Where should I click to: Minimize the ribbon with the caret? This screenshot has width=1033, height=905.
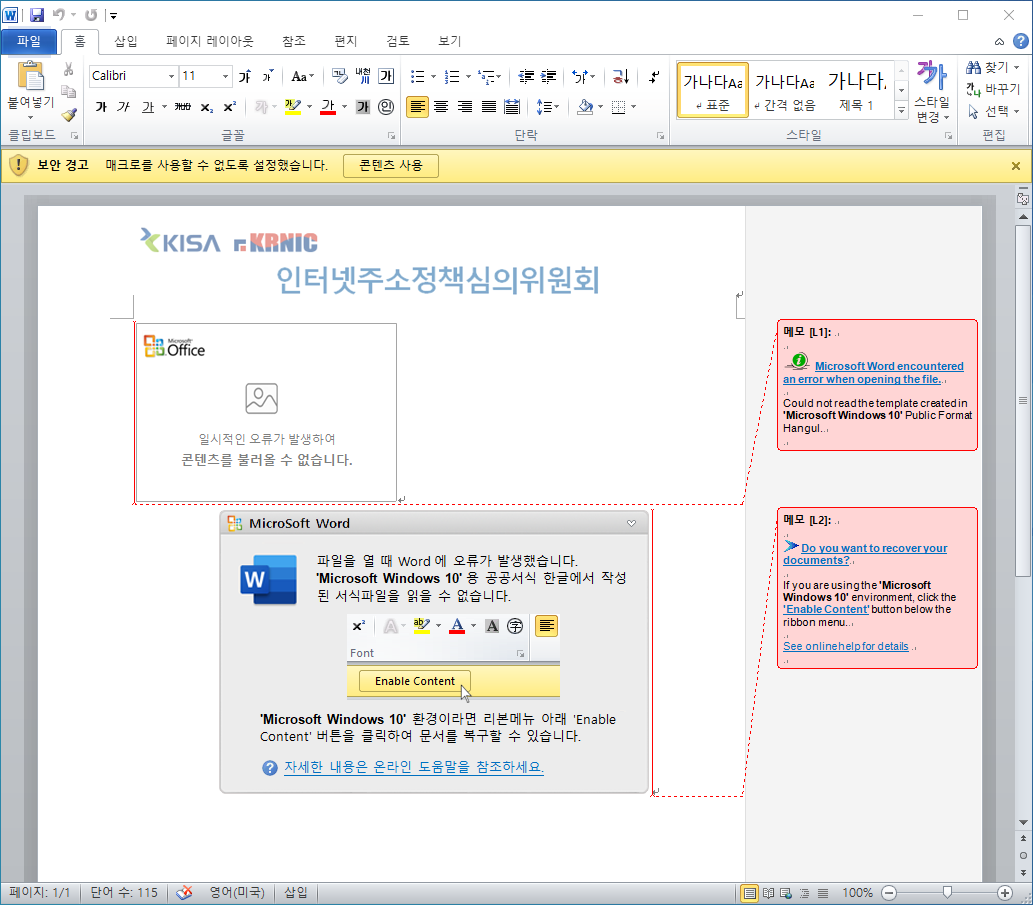pyautogui.click(x=999, y=41)
